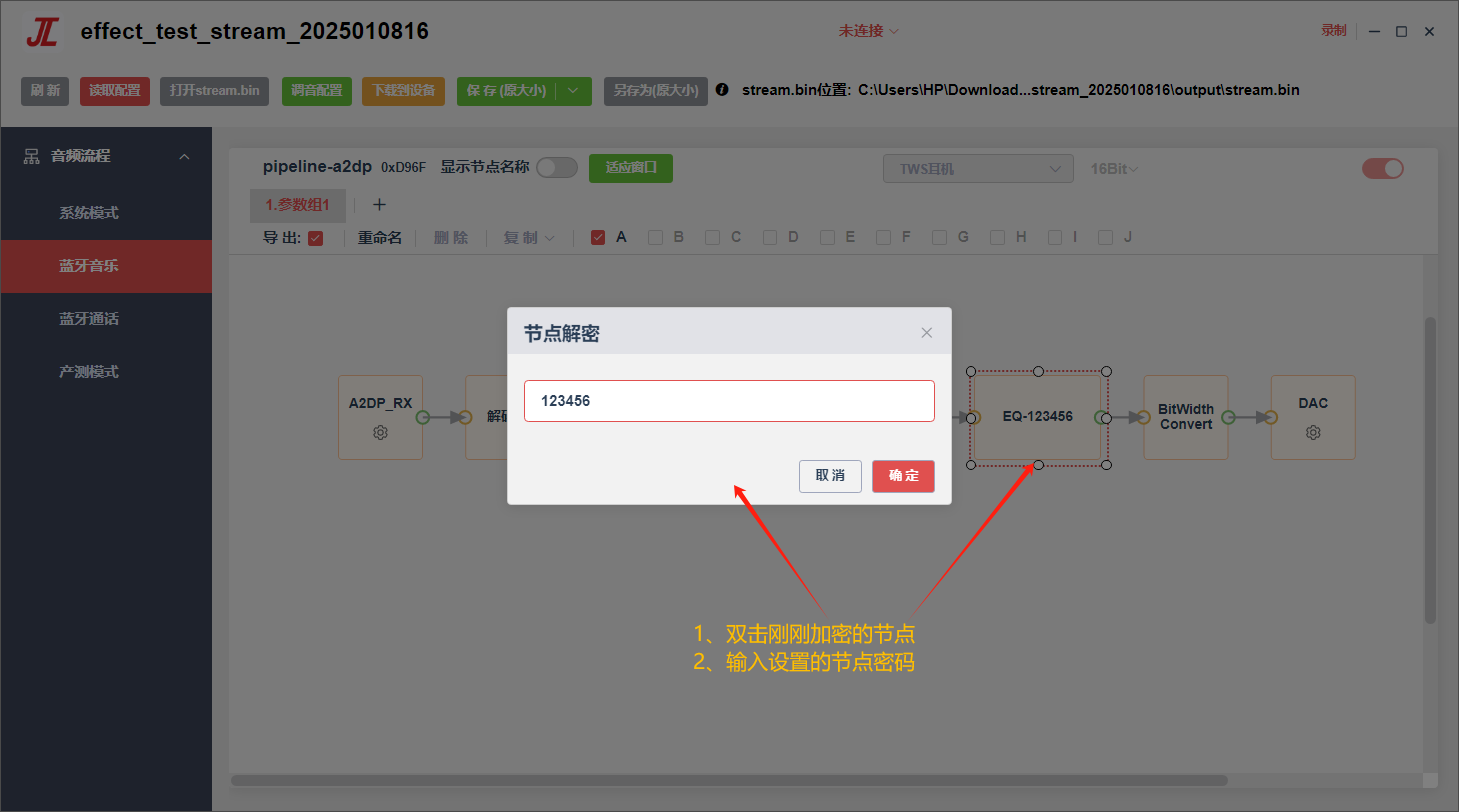Select 产测模式 in sidebar
This screenshot has width=1459, height=812.
coord(106,372)
